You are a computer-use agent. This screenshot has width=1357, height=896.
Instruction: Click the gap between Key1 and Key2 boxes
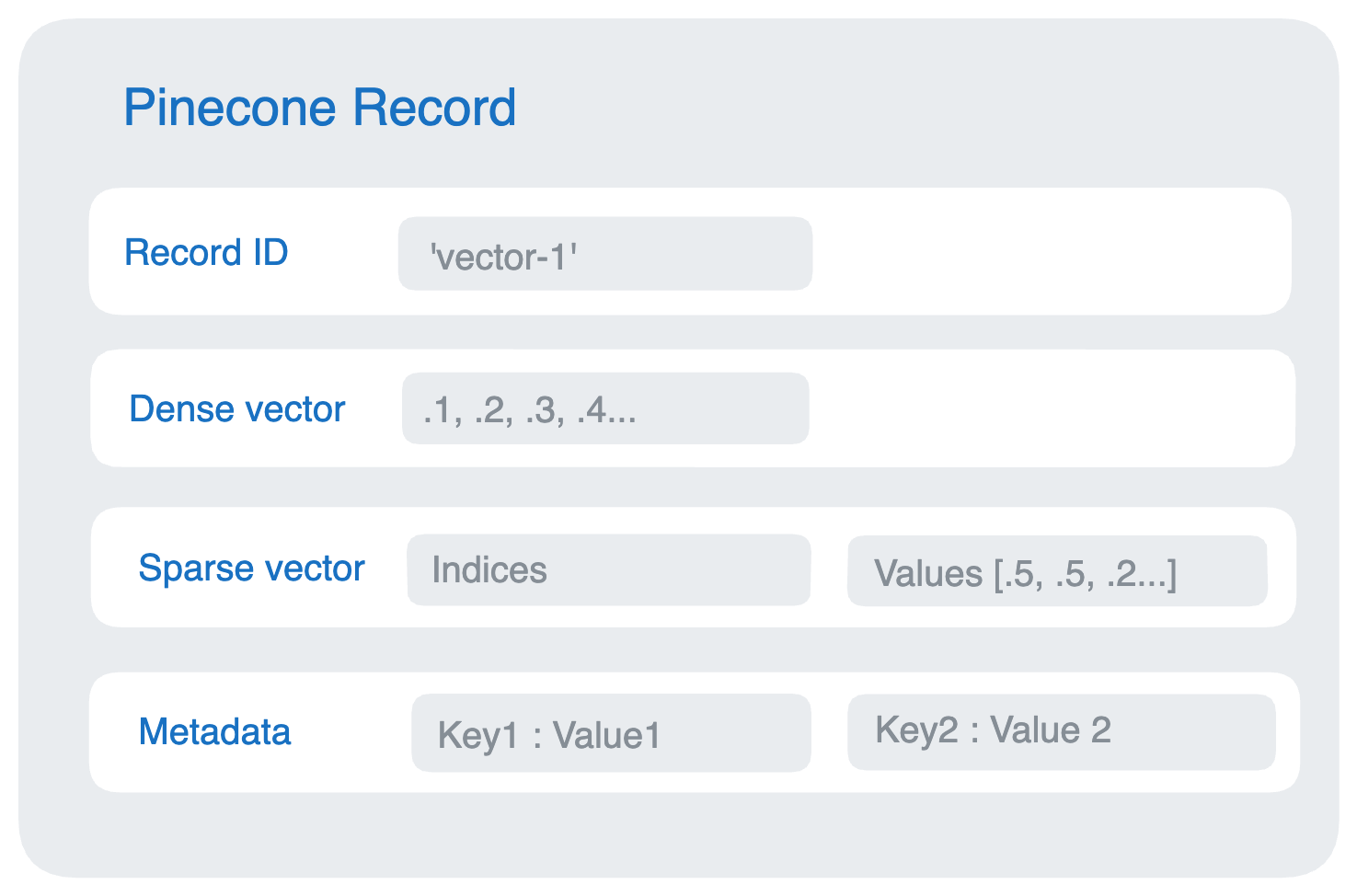click(829, 732)
